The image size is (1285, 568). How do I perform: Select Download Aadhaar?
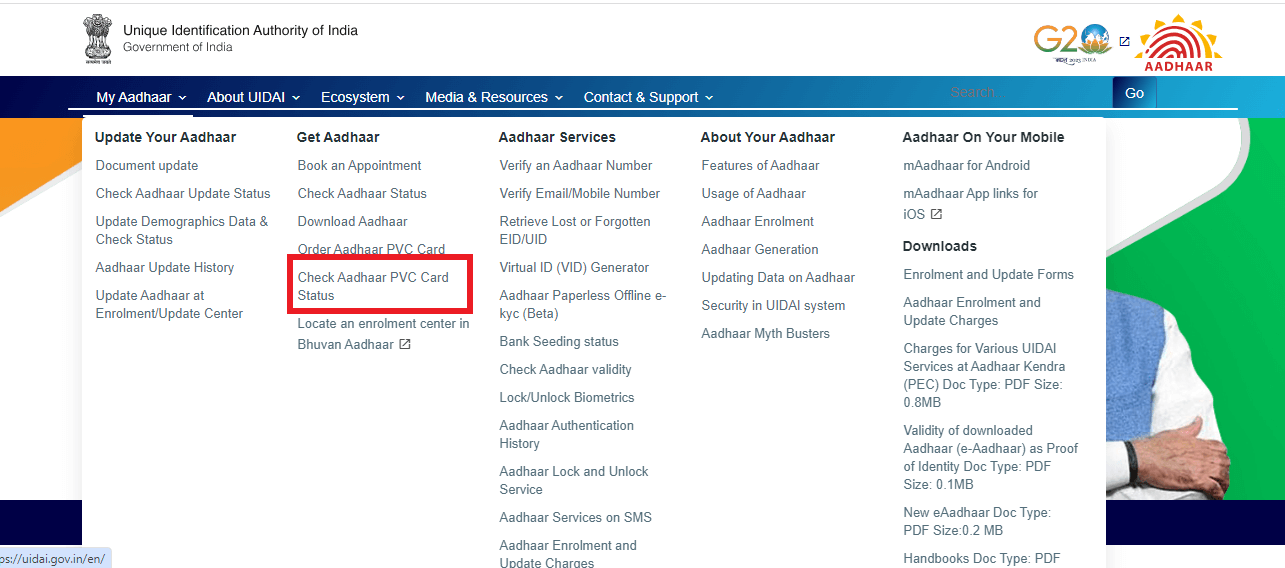[353, 222]
